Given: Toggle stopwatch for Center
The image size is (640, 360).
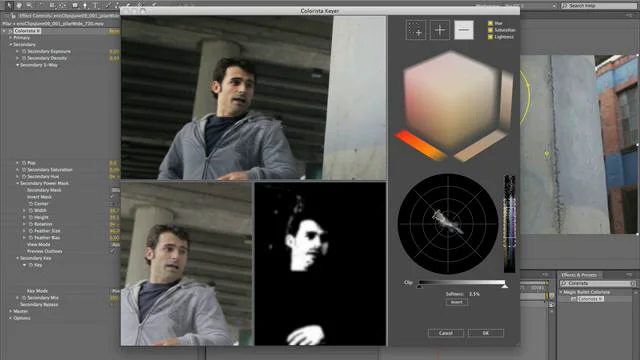Looking at the screenshot, I should click(31, 204).
